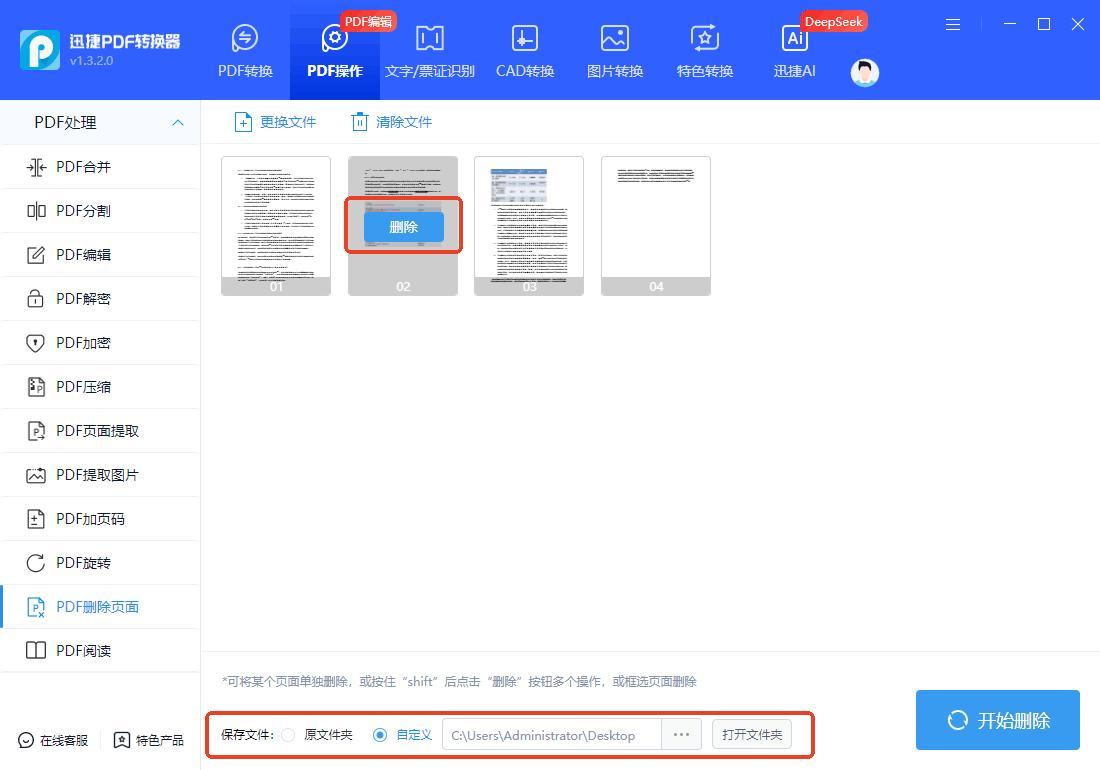Select the 原文件夹 radio button
The width and height of the screenshot is (1100, 770).
(288, 735)
